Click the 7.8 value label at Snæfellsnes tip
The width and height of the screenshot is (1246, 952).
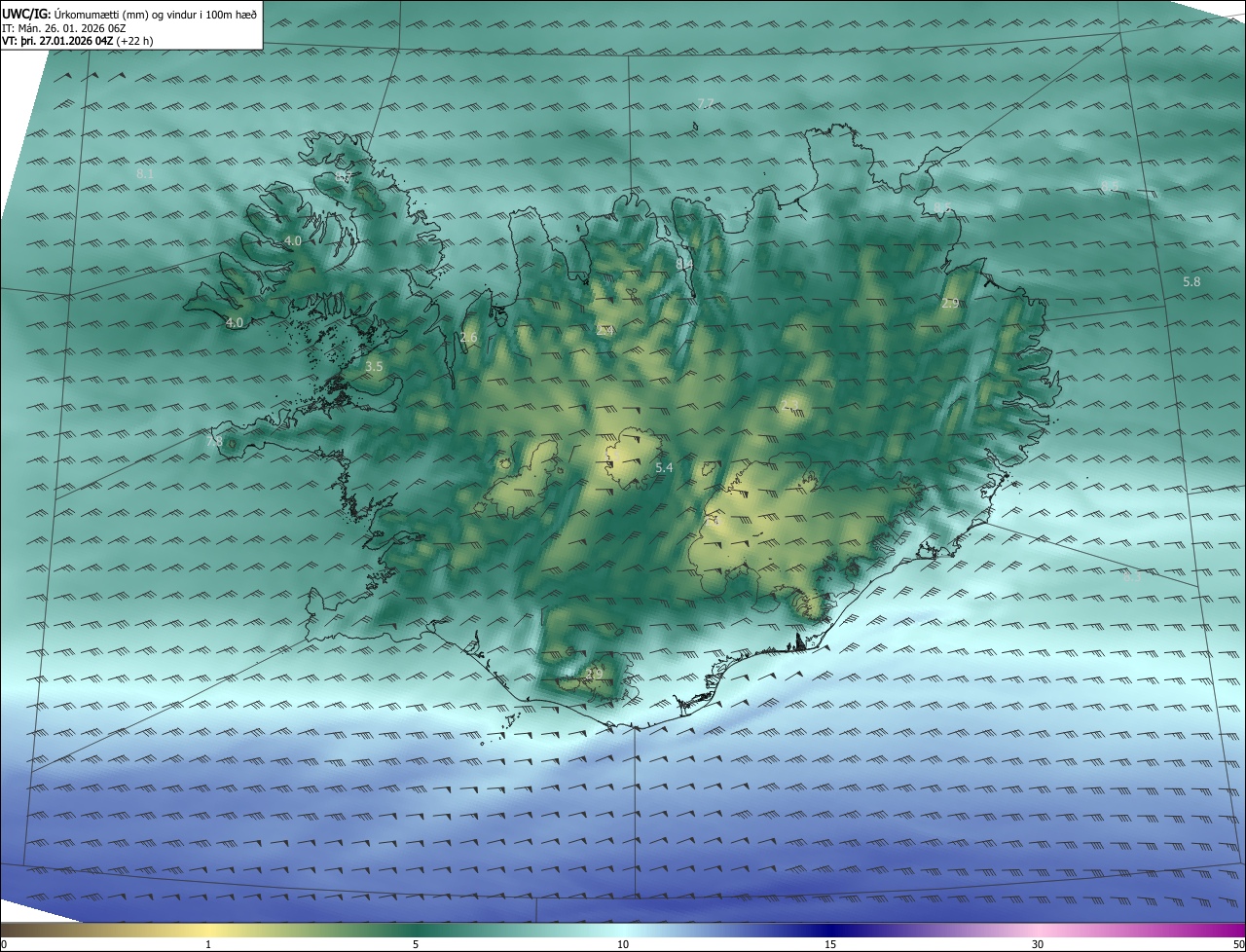coord(214,442)
